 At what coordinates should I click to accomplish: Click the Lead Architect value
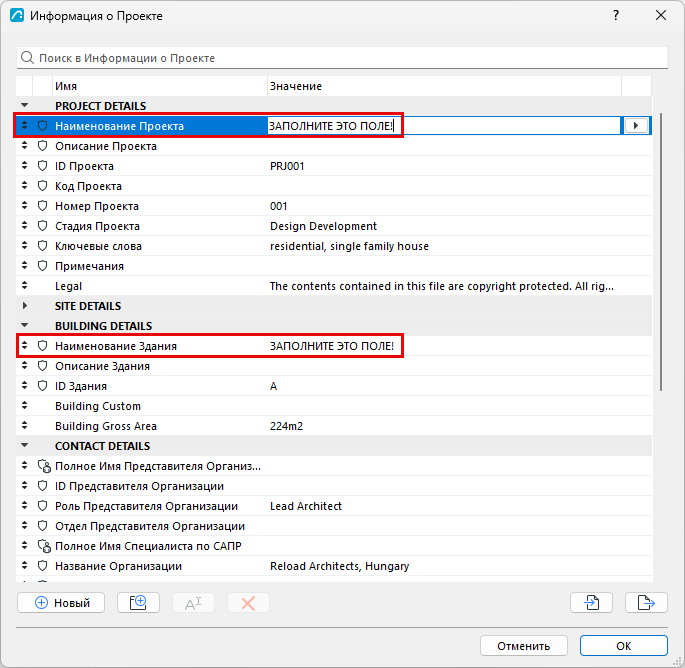[306, 506]
